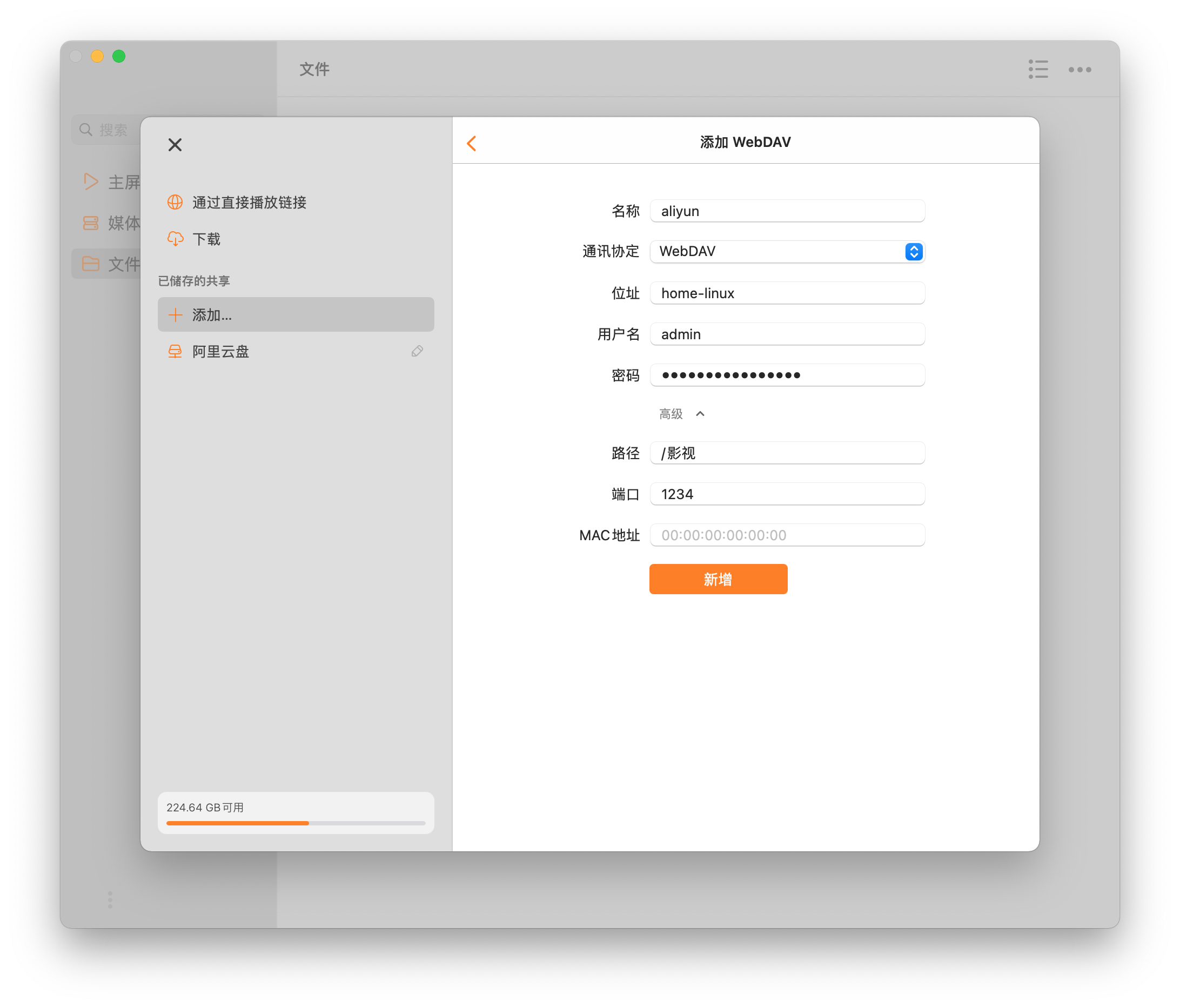Open the 主屏 home screen icon
Viewport: 1180px width, 1008px height.
pos(91,182)
